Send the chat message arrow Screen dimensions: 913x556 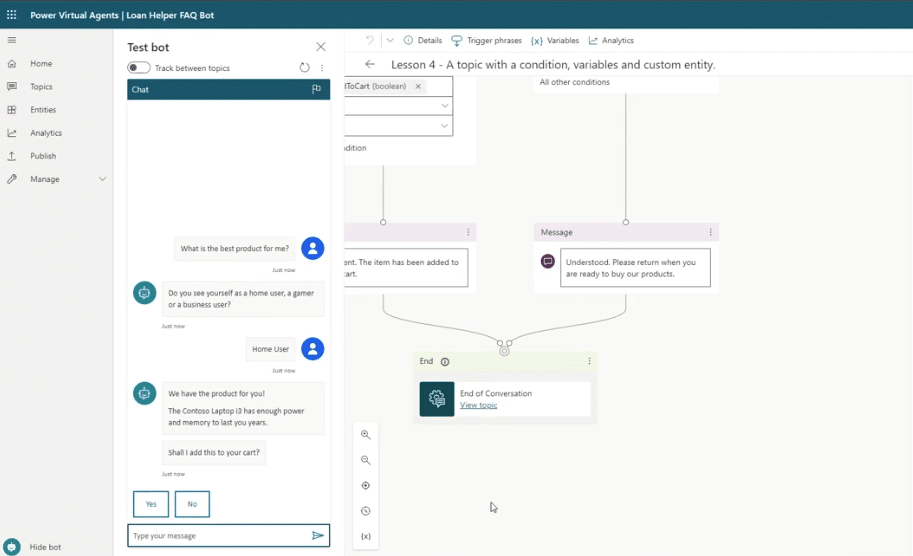click(x=318, y=536)
